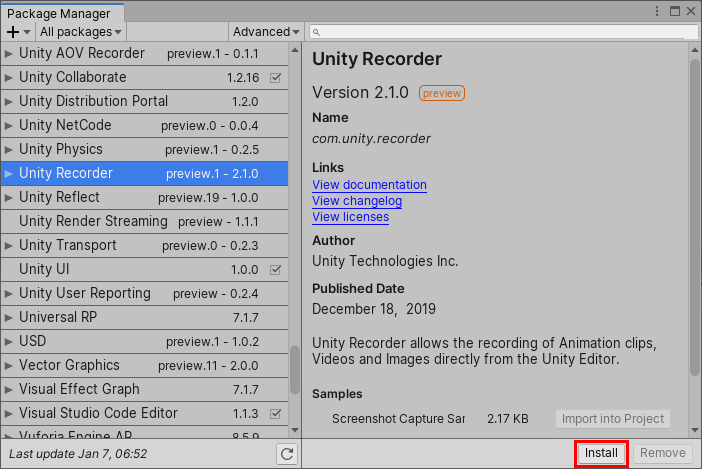Open the dropdown arrow beside the plus
Image resolution: width=702 pixels, height=469 pixels.
tap(27, 32)
